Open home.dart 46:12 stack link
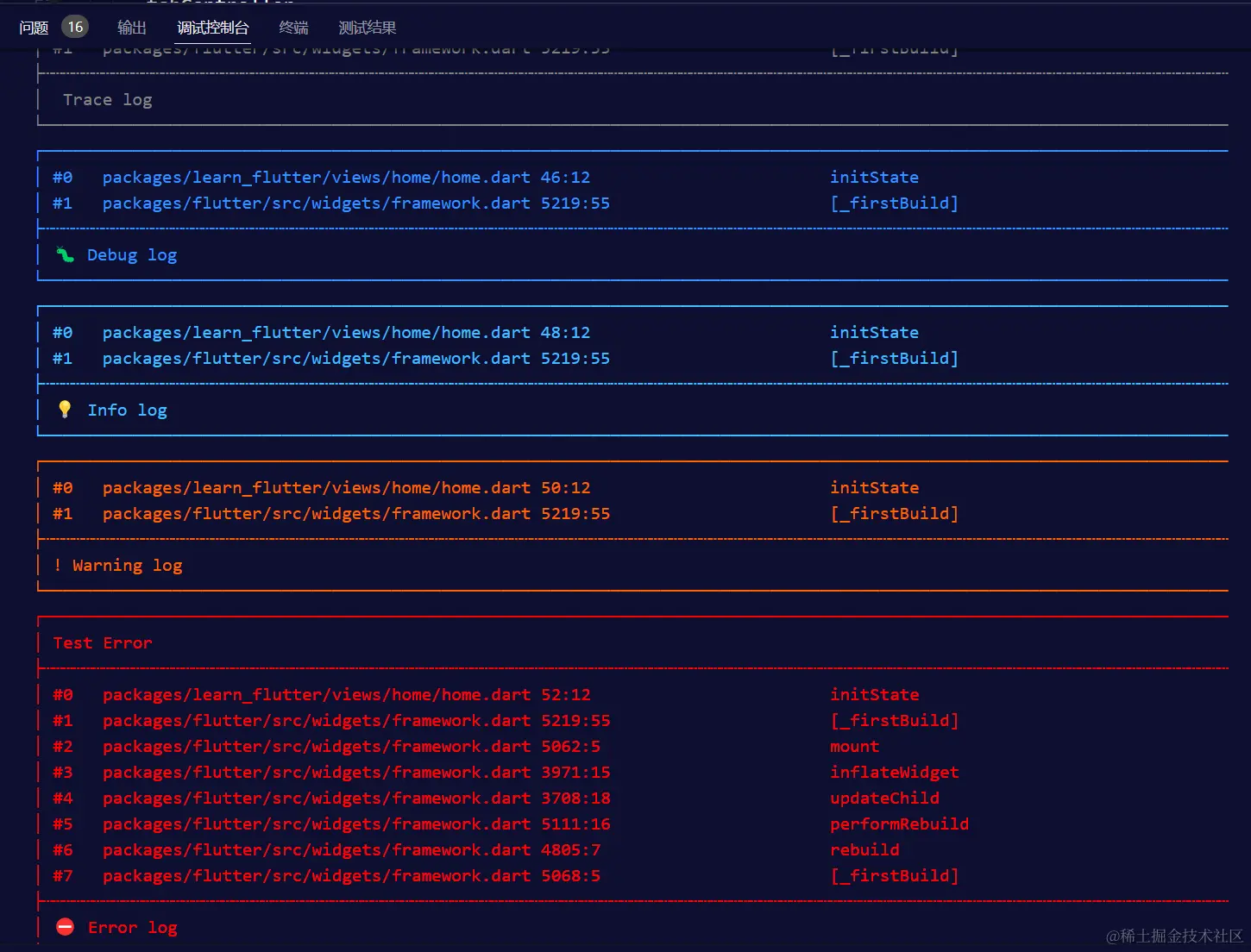Screen dimensions: 1251x952 (x=347, y=177)
